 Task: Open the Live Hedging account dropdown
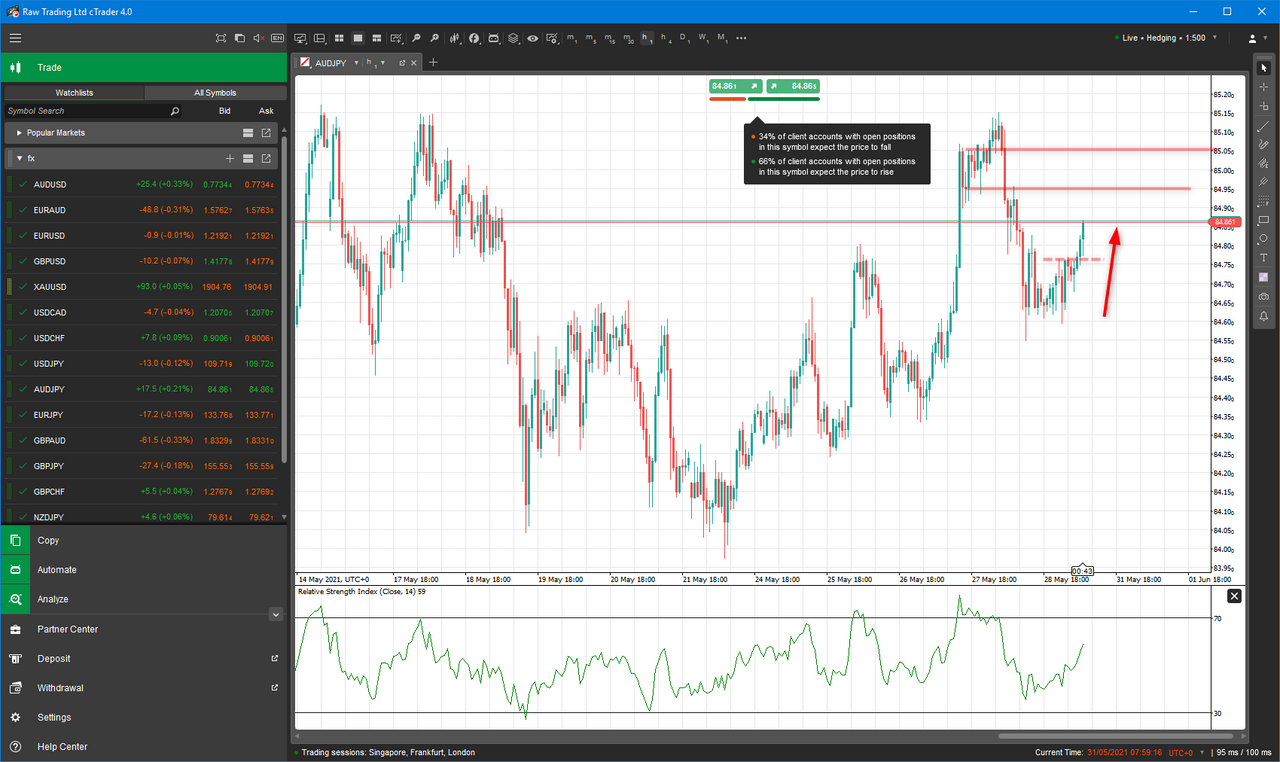[x=1214, y=38]
